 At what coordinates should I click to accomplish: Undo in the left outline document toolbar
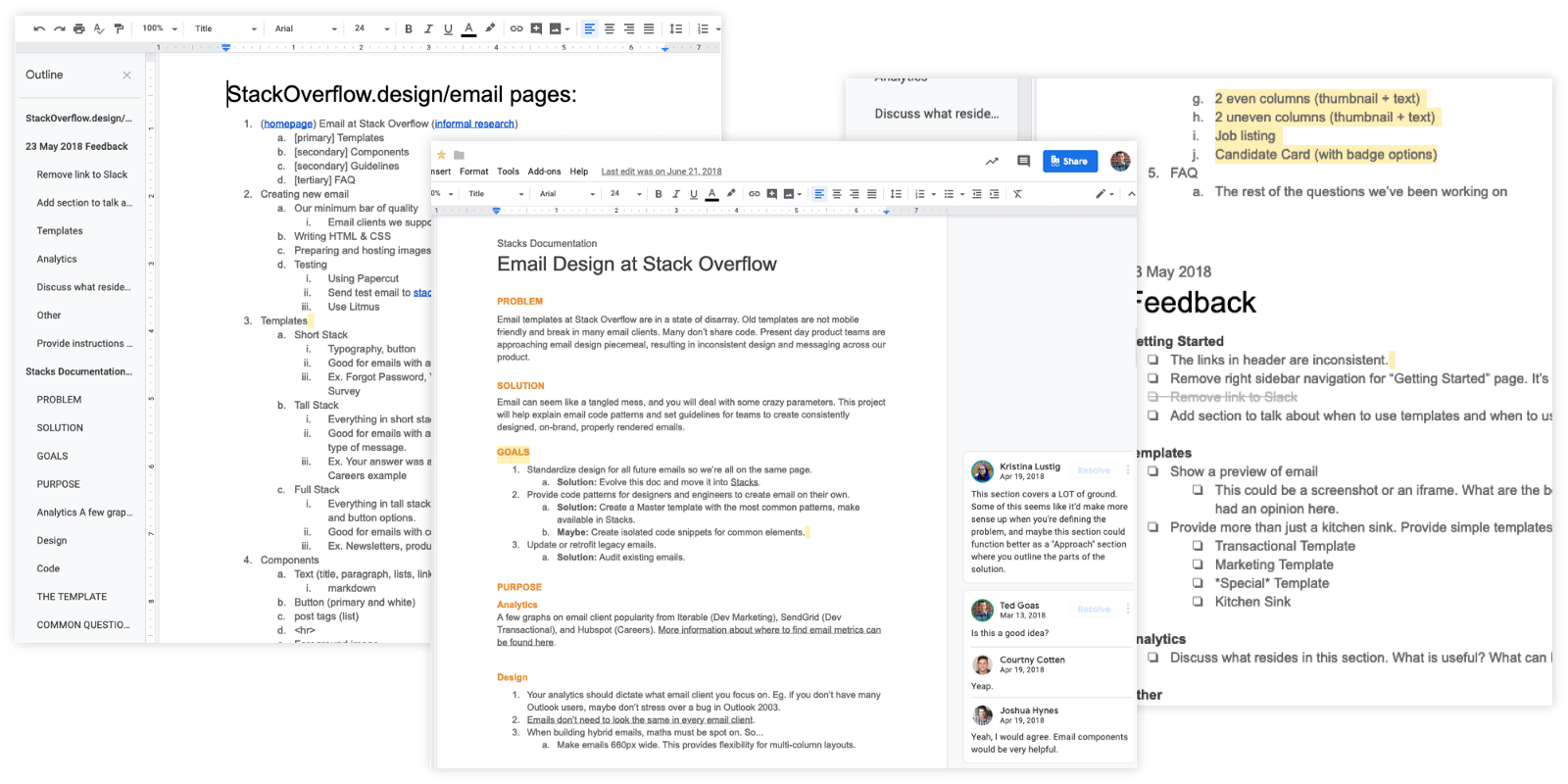[x=39, y=28]
